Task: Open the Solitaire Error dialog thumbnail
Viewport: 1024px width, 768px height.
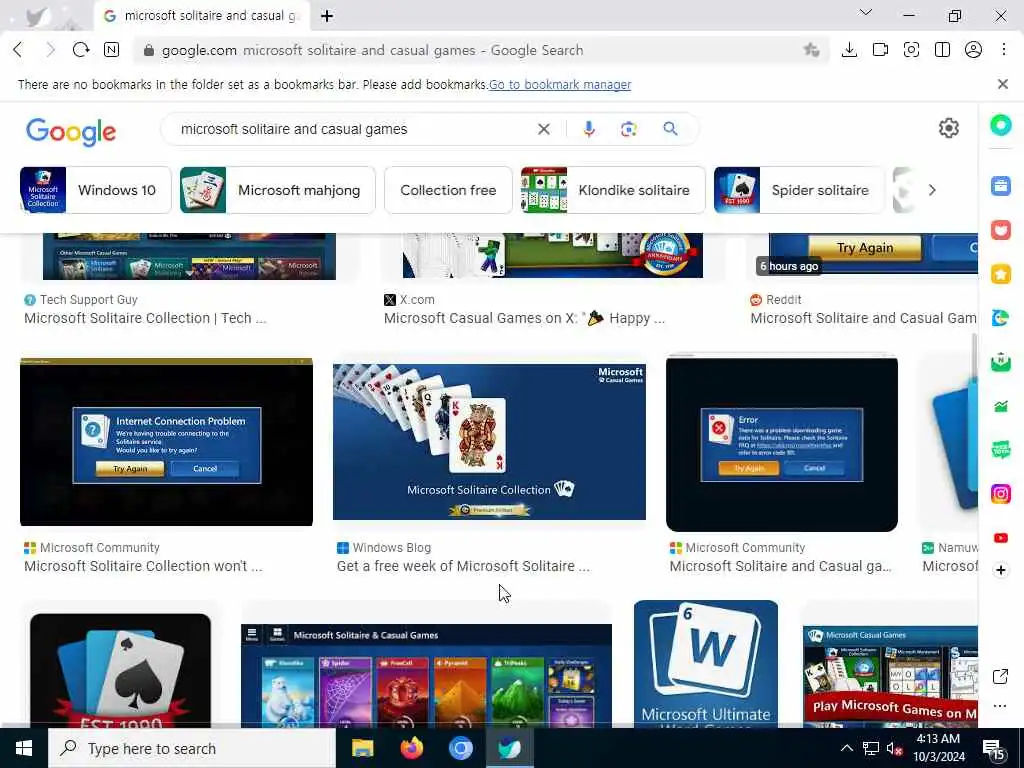Action: (782, 443)
